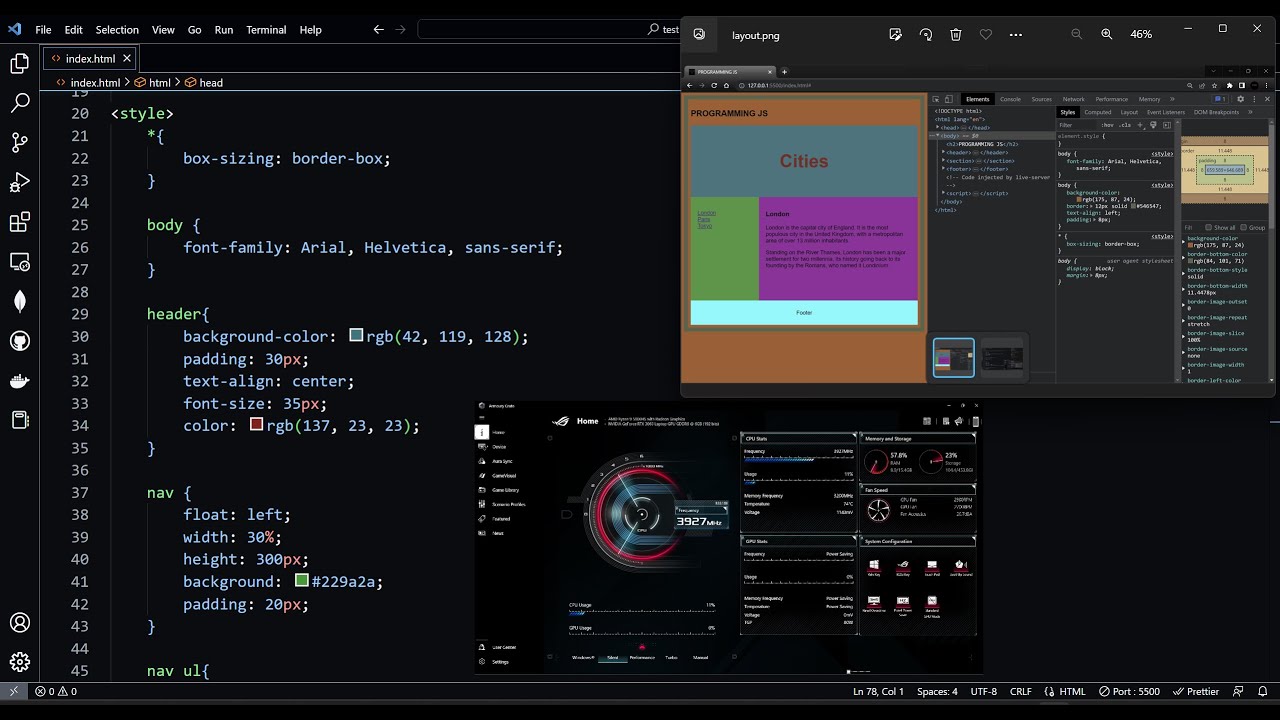1280x720 pixels.
Task: Open the Spaces: 4 indentation selector
Action: 937,691
